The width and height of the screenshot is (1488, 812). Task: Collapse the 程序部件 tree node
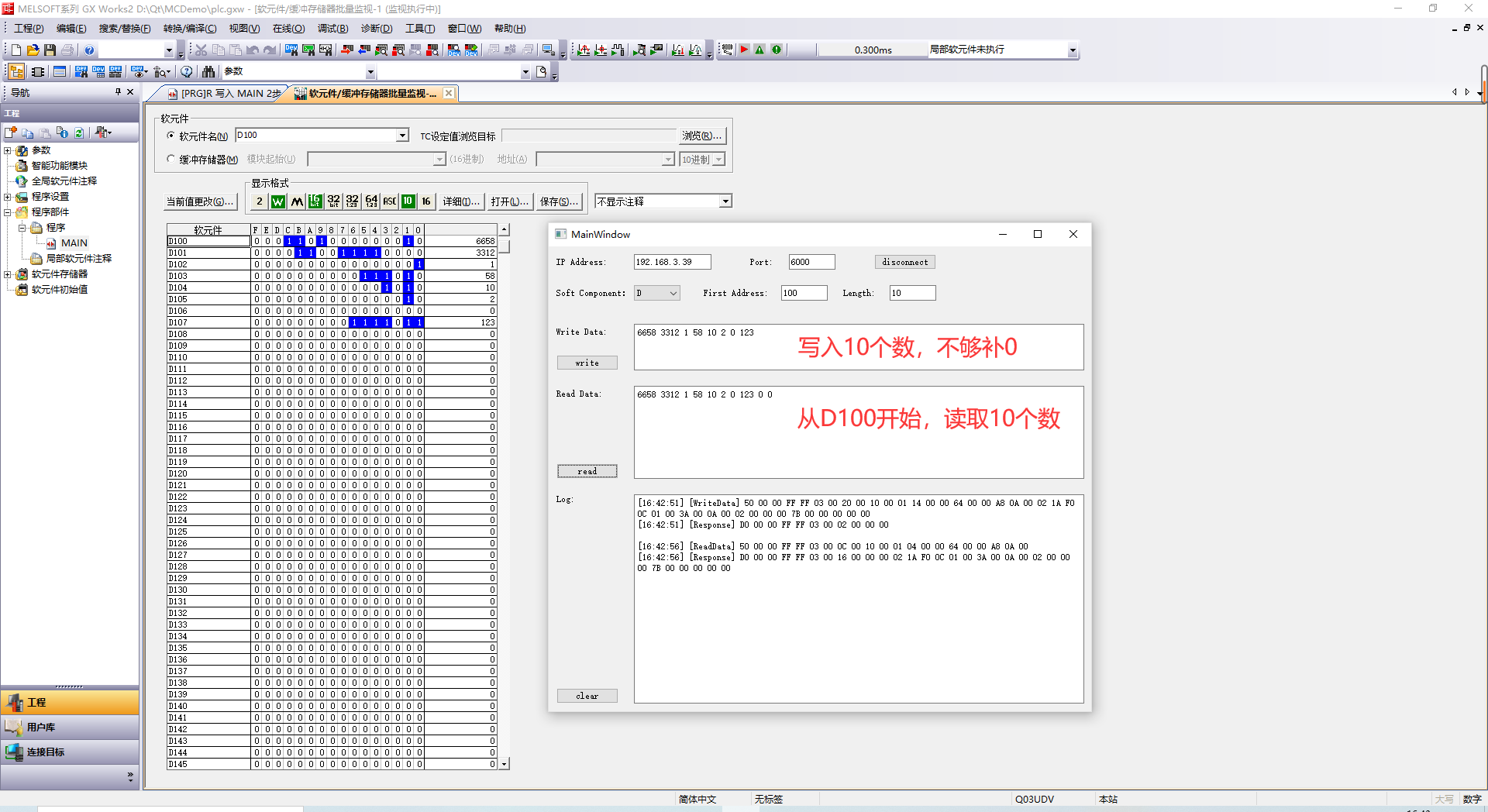click(x=8, y=212)
